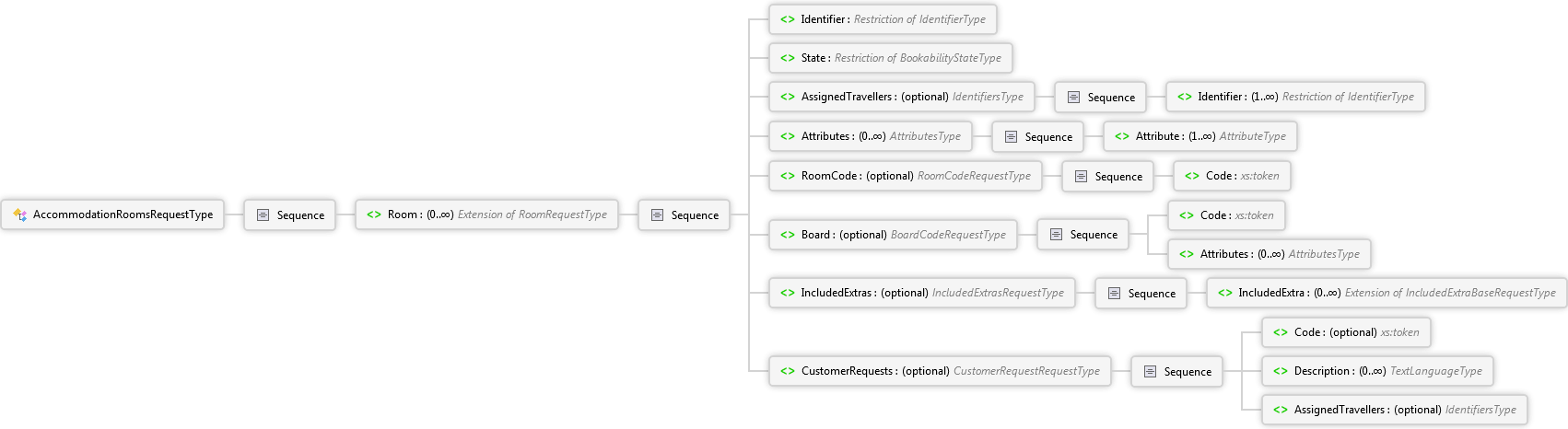The height and width of the screenshot is (429, 1568).
Task: Click the sequence icon after CustomerRequests
Action: coord(1150,371)
